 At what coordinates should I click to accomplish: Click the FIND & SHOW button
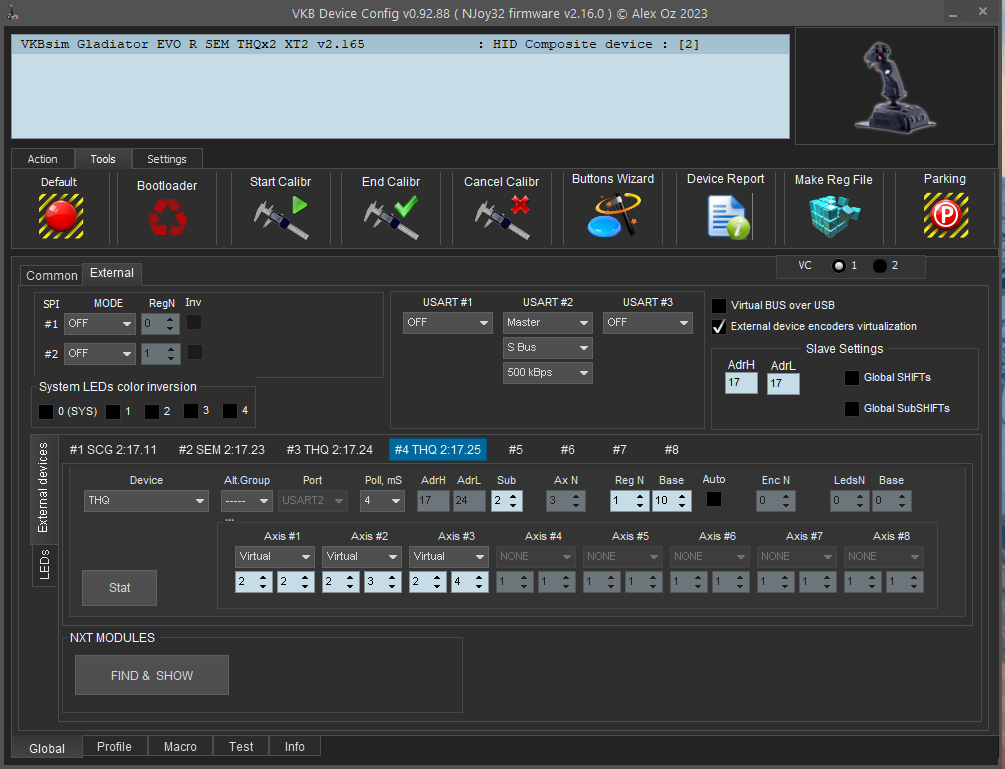[152, 675]
